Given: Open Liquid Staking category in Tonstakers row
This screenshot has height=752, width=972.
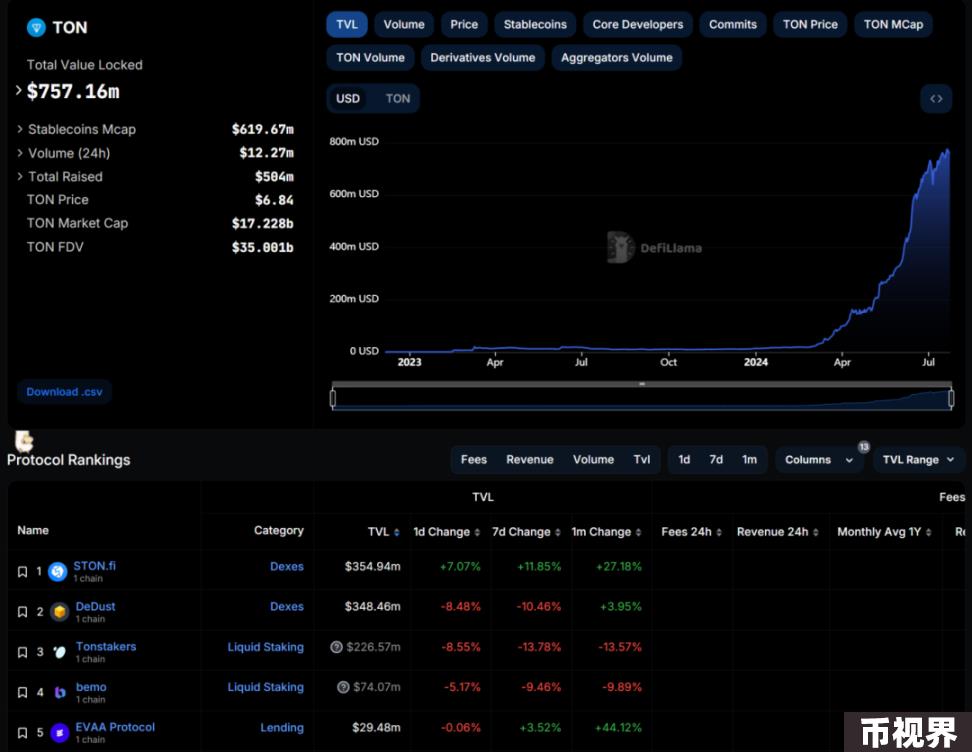Looking at the screenshot, I should pos(265,647).
